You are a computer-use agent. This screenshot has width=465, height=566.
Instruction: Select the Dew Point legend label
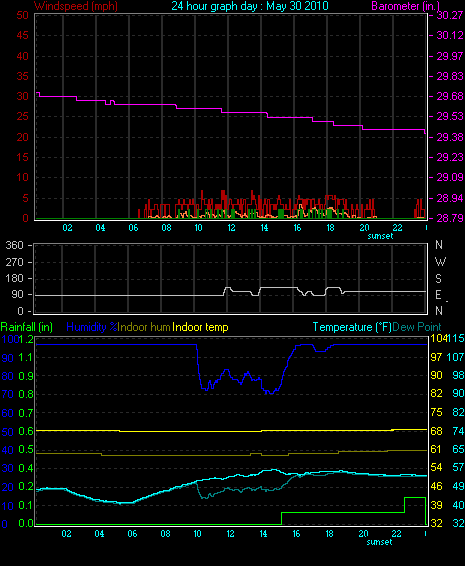pos(417,327)
